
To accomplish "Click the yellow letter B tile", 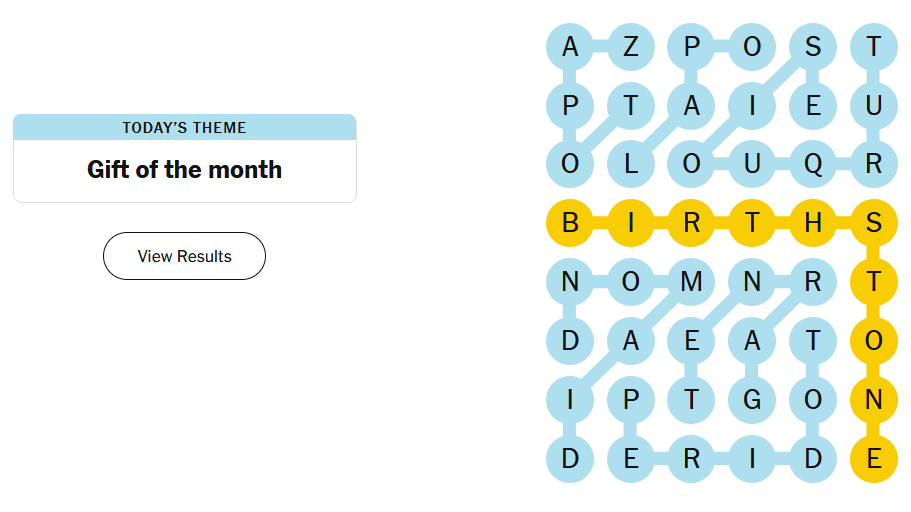I will [570, 223].
